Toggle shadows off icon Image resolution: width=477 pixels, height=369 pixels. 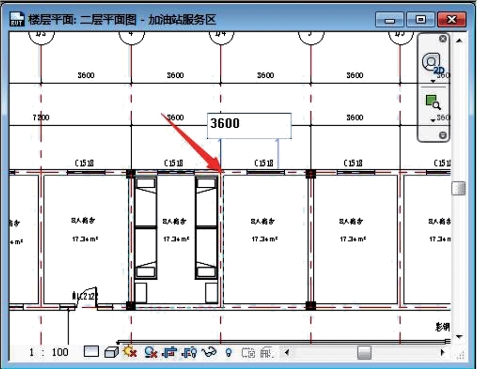tap(151, 352)
